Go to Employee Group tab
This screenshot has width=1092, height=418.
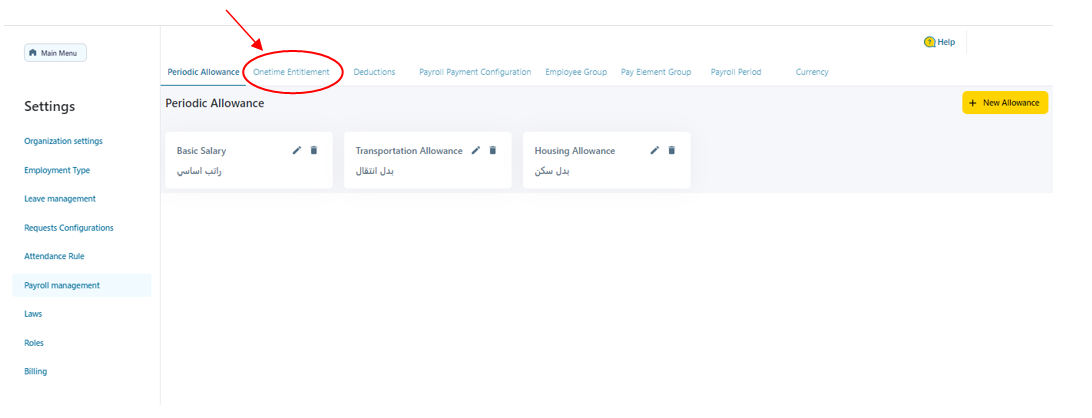coord(576,72)
